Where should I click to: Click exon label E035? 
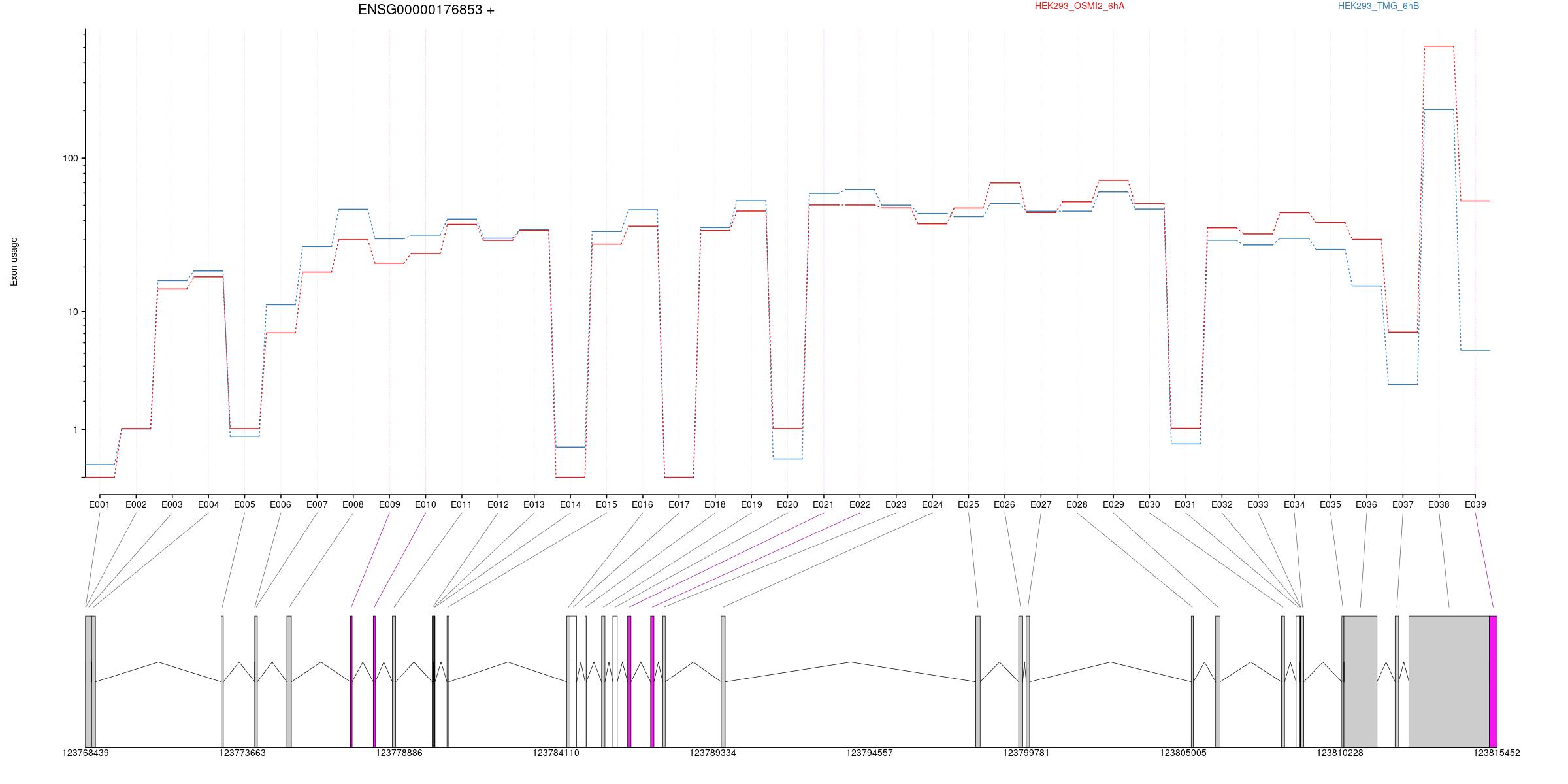[1330, 504]
